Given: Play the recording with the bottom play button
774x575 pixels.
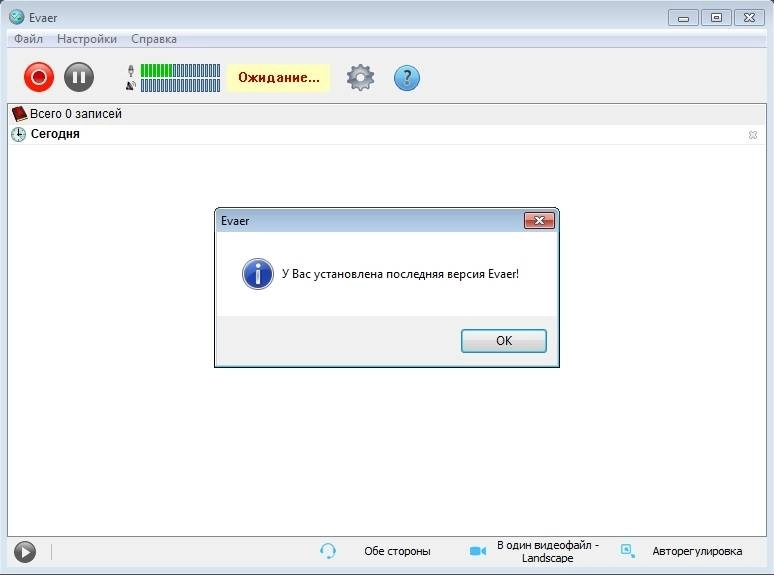Looking at the screenshot, I should tap(25, 552).
